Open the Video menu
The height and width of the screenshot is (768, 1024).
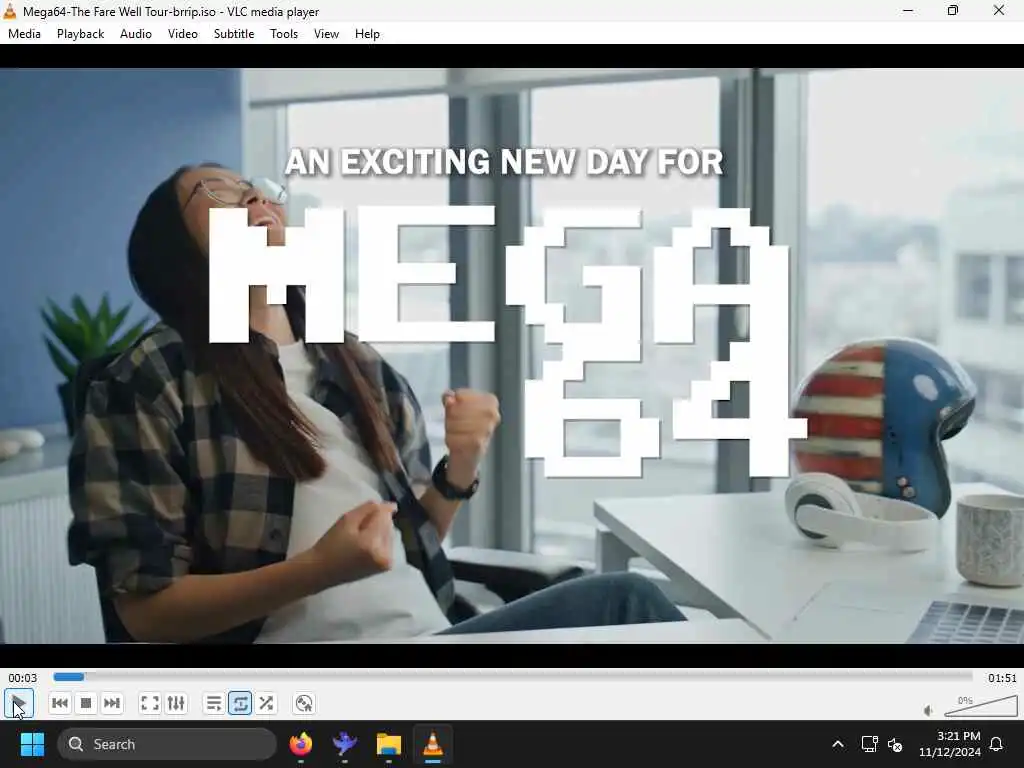[x=183, y=34]
